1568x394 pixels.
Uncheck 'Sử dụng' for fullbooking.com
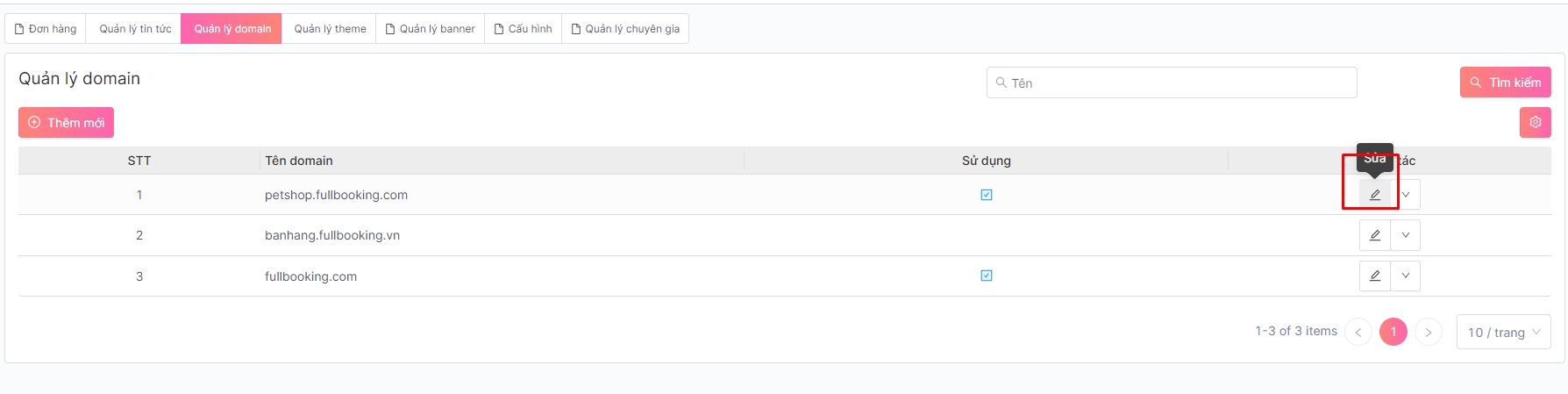point(987,276)
